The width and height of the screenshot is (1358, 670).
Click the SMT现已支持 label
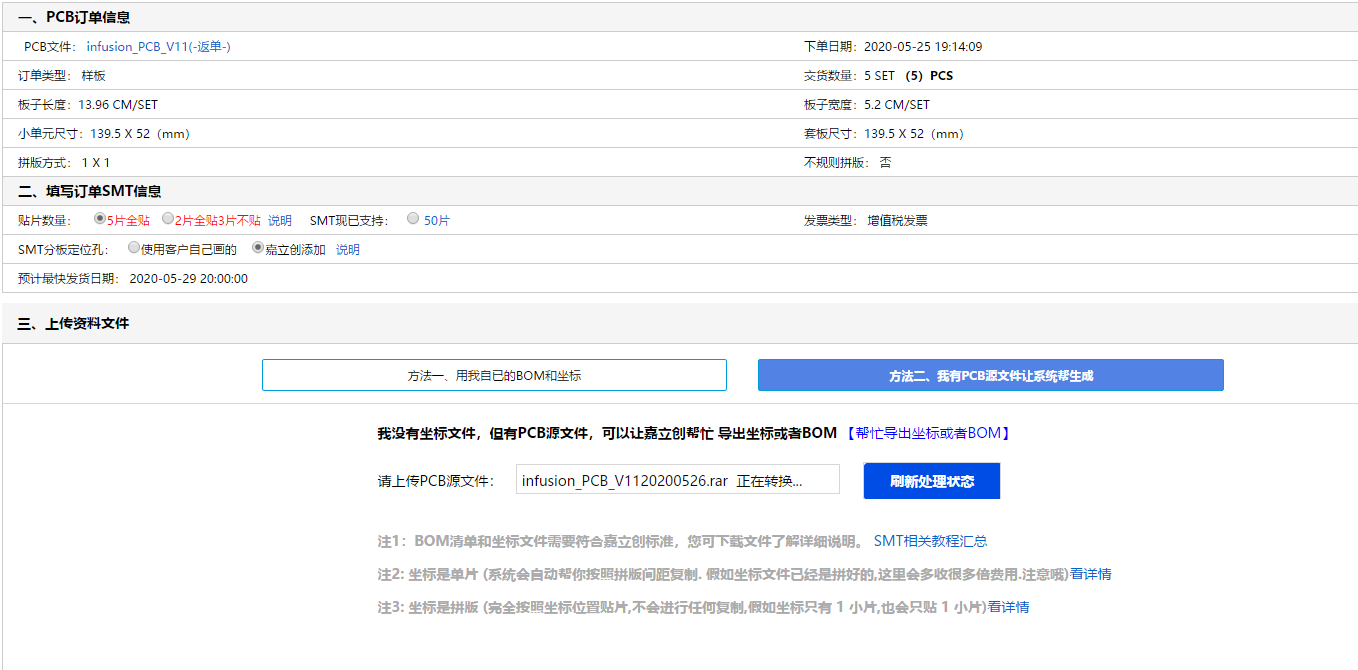pos(350,221)
